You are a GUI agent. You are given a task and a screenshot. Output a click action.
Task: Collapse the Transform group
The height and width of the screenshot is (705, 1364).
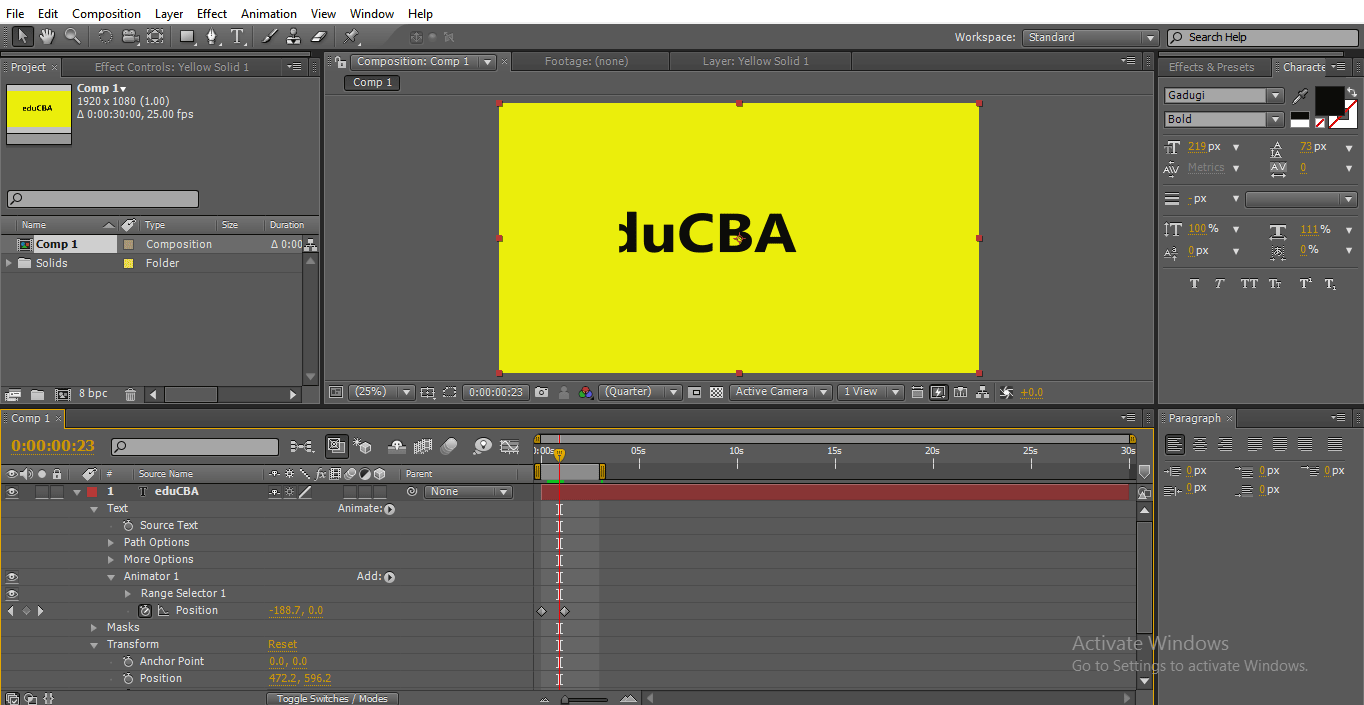click(x=95, y=645)
